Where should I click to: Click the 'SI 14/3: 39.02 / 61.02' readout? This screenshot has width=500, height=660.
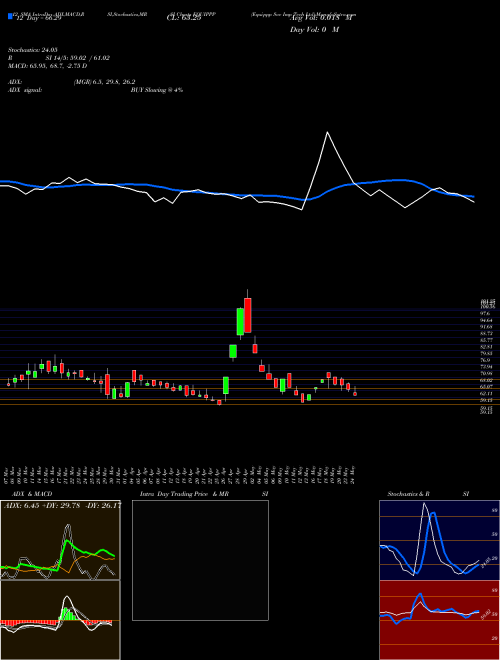pos(78,58)
